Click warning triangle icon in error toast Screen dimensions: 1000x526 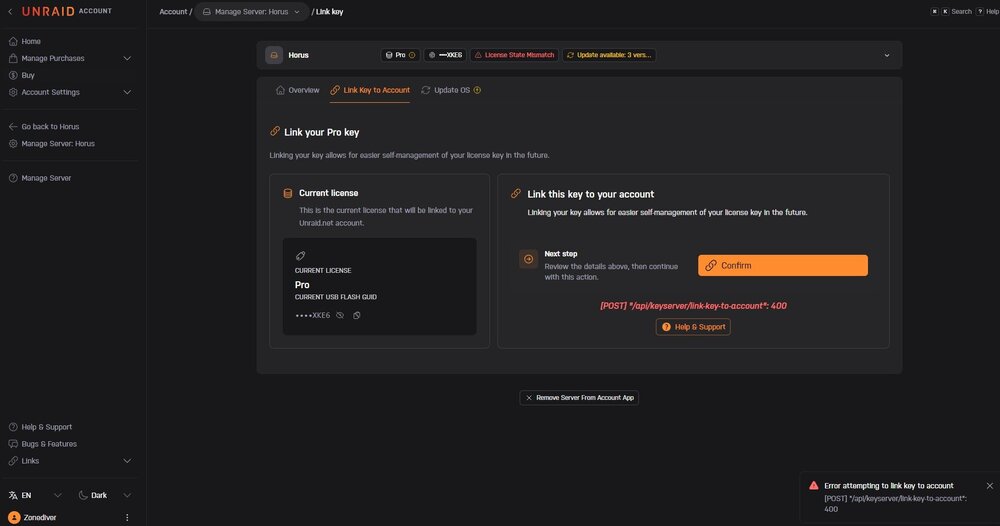(814, 486)
